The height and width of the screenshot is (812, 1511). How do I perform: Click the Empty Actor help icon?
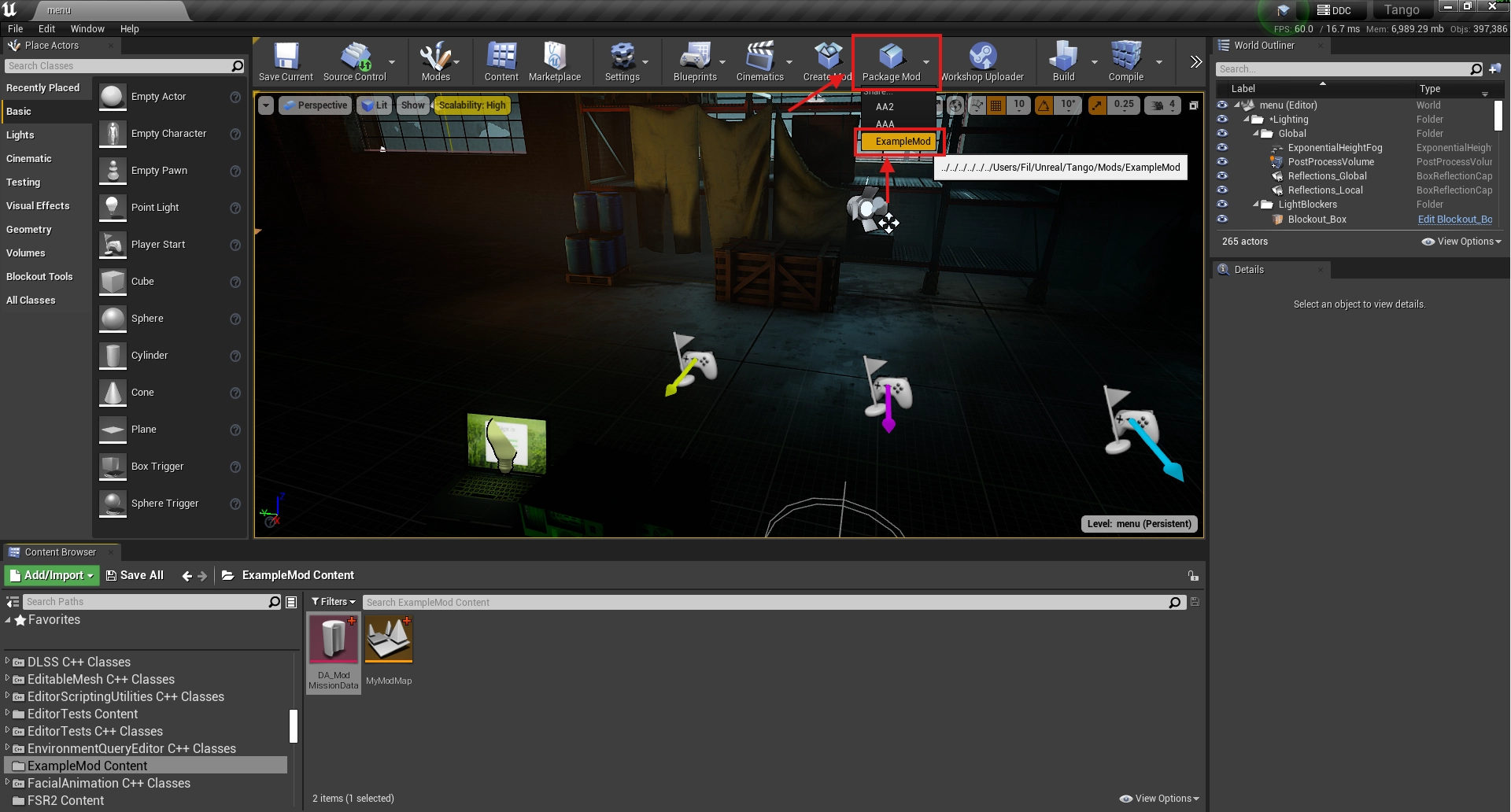[235, 97]
